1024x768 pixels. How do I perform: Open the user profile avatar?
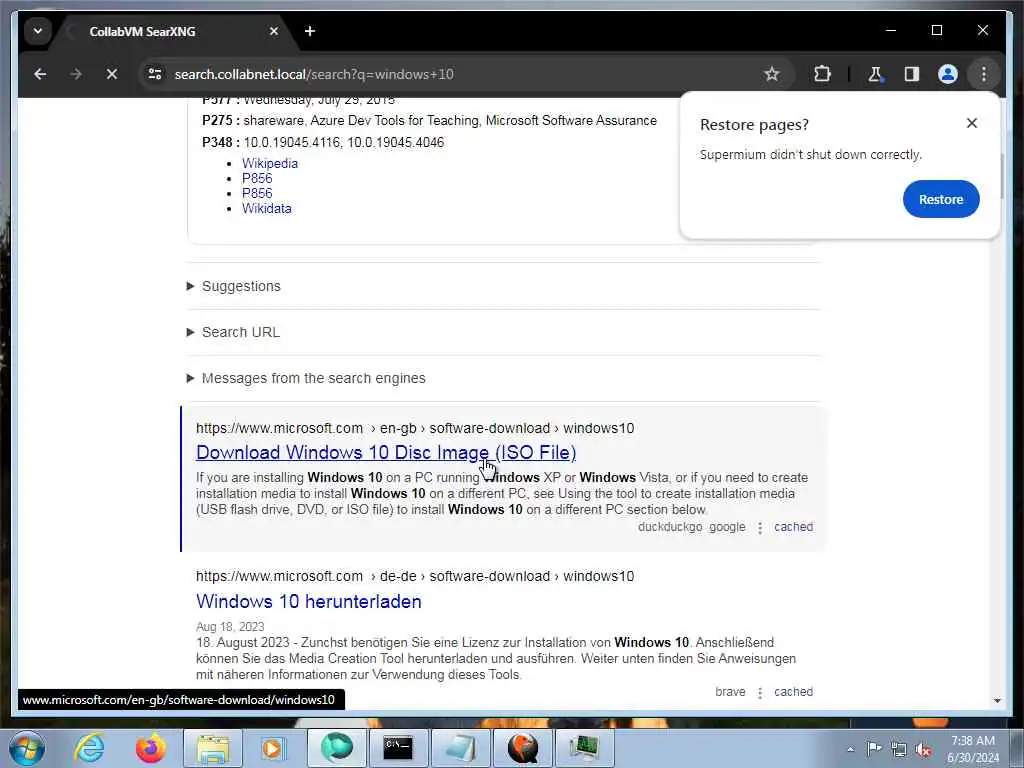[x=948, y=74]
